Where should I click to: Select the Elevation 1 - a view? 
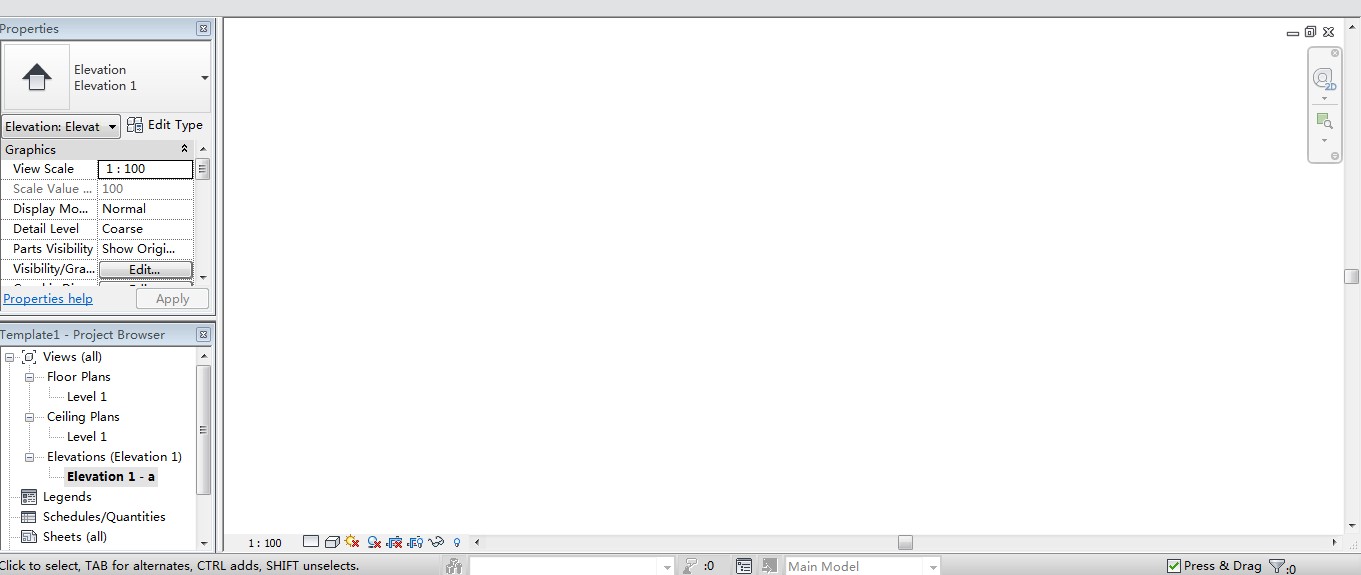111,477
